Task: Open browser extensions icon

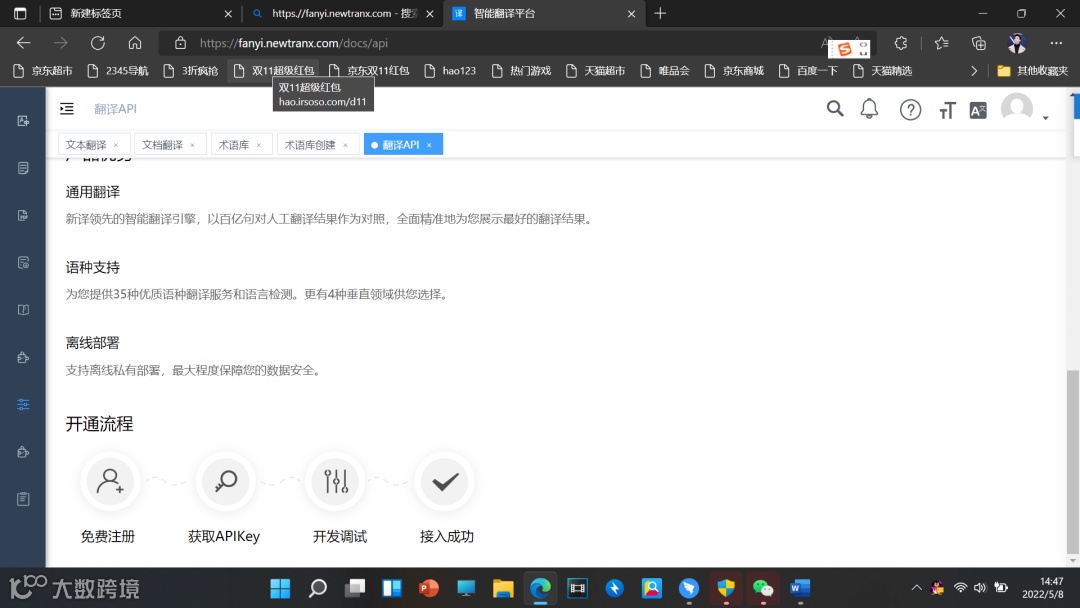Action: tap(901, 43)
